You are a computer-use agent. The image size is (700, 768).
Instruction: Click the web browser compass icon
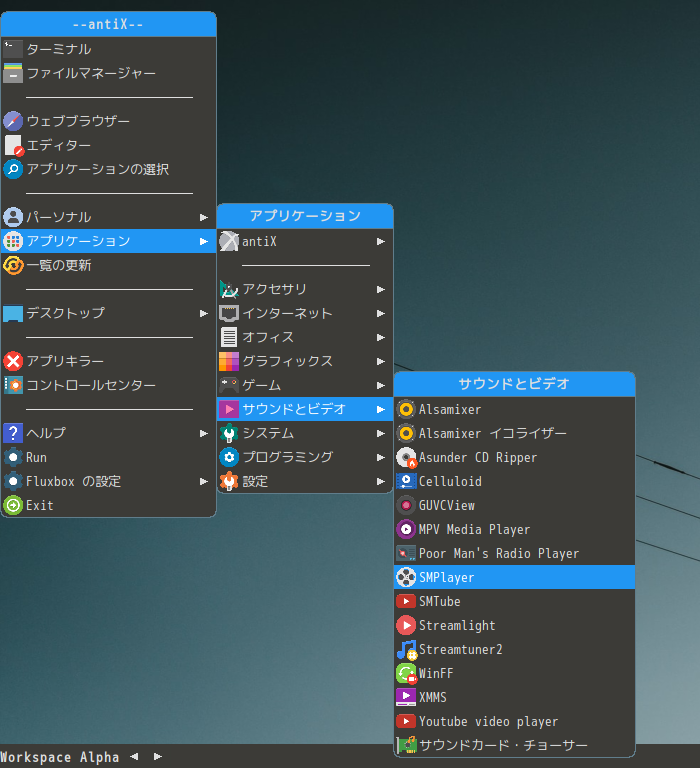[x=13, y=121]
